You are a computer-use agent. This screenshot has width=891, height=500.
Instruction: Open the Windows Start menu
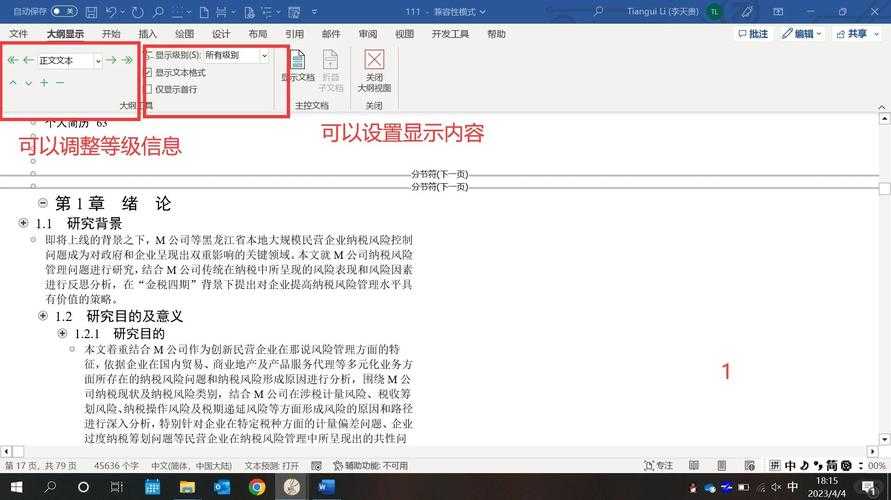coord(16,487)
